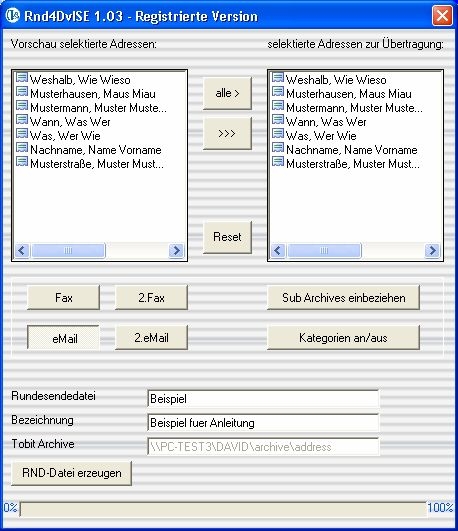Select the Mustermann entry icon in the preview list
This screenshot has width=458, height=531.
[22, 106]
